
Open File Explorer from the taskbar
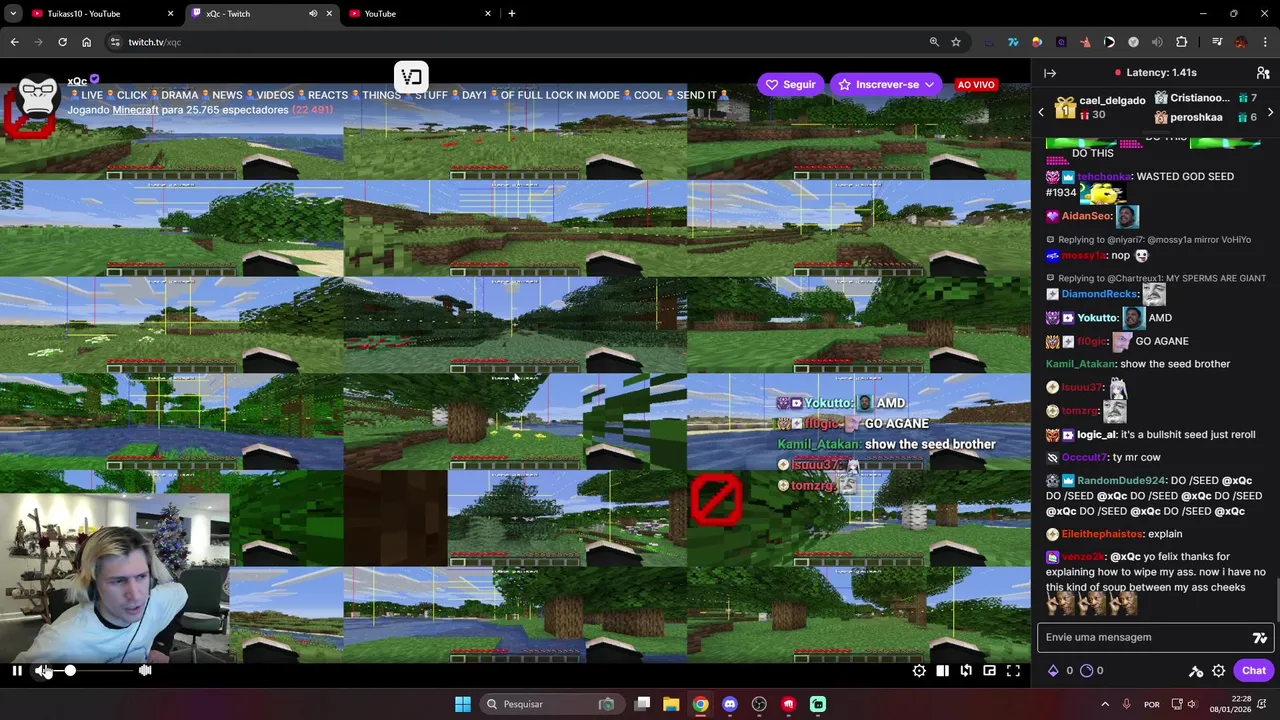[671, 704]
